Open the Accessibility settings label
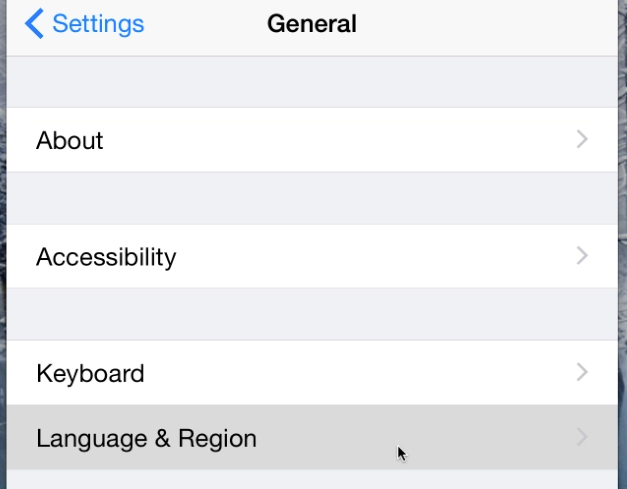The height and width of the screenshot is (489, 627). click(106, 257)
